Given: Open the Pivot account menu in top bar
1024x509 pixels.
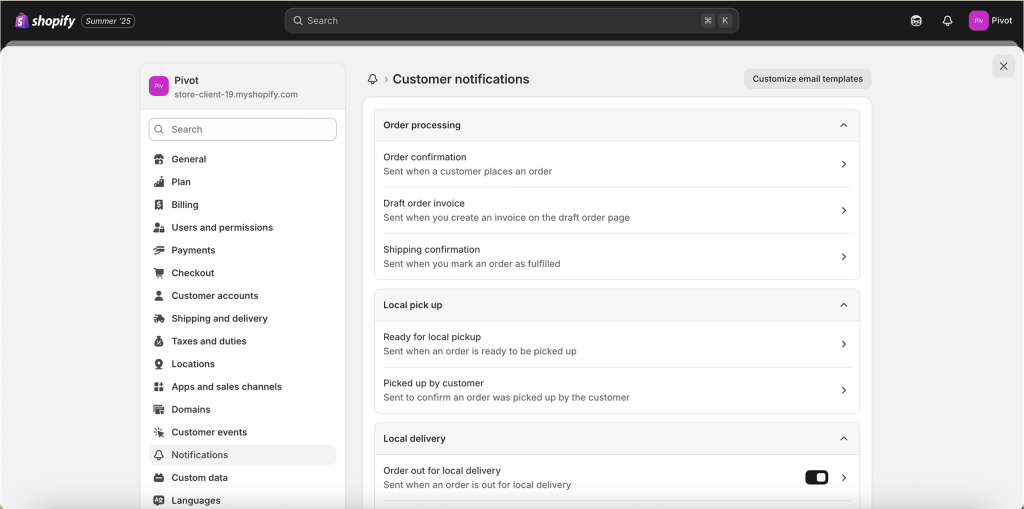Looking at the screenshot, I should [x=991, y=21].
